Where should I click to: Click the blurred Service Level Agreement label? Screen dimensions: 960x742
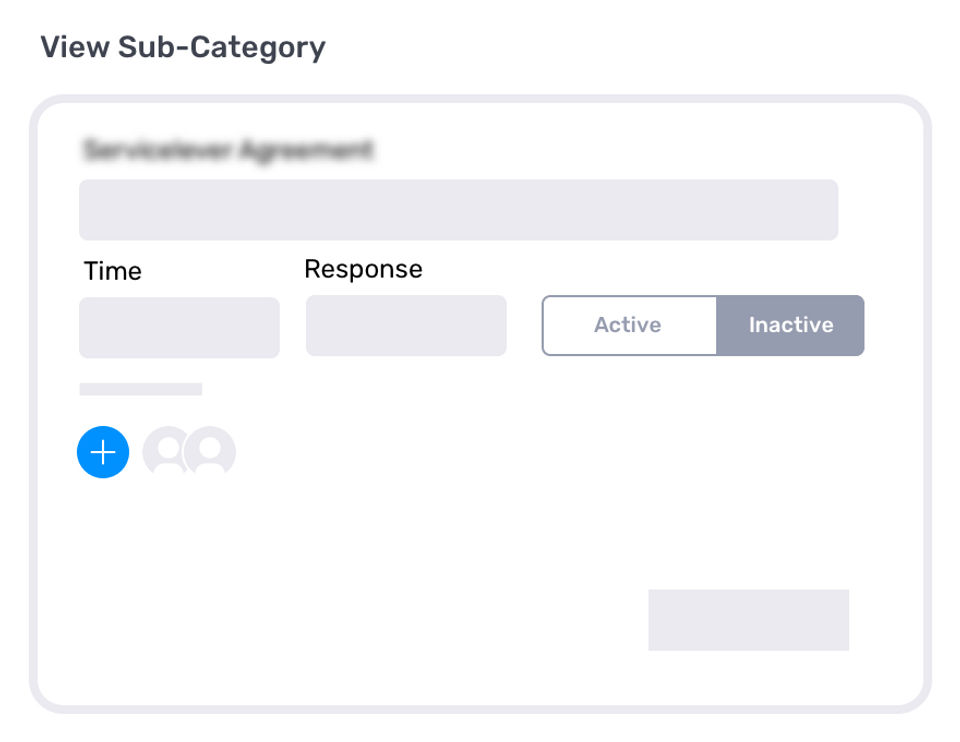(x=229, y=151)
